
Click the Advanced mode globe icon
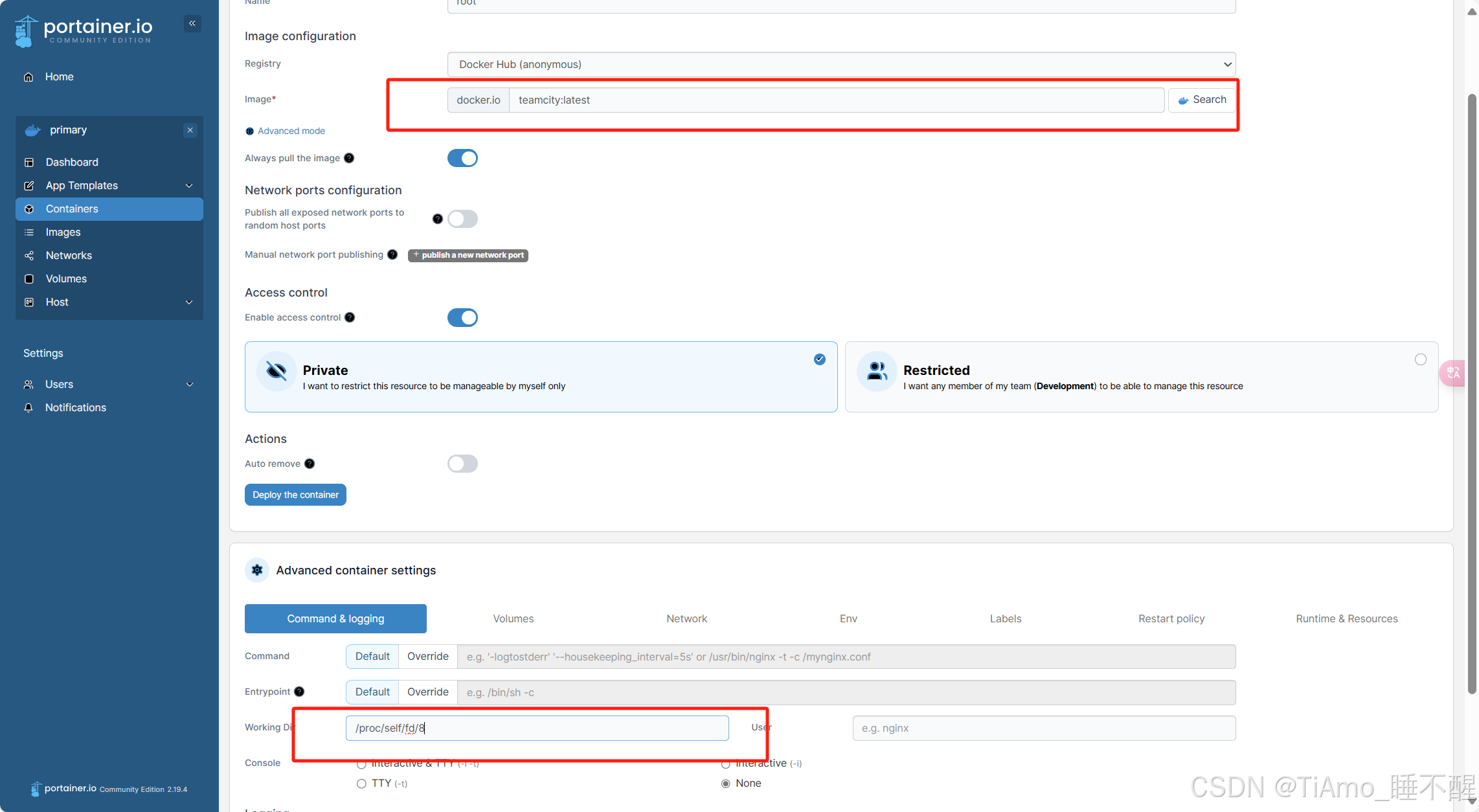point(249,131)
